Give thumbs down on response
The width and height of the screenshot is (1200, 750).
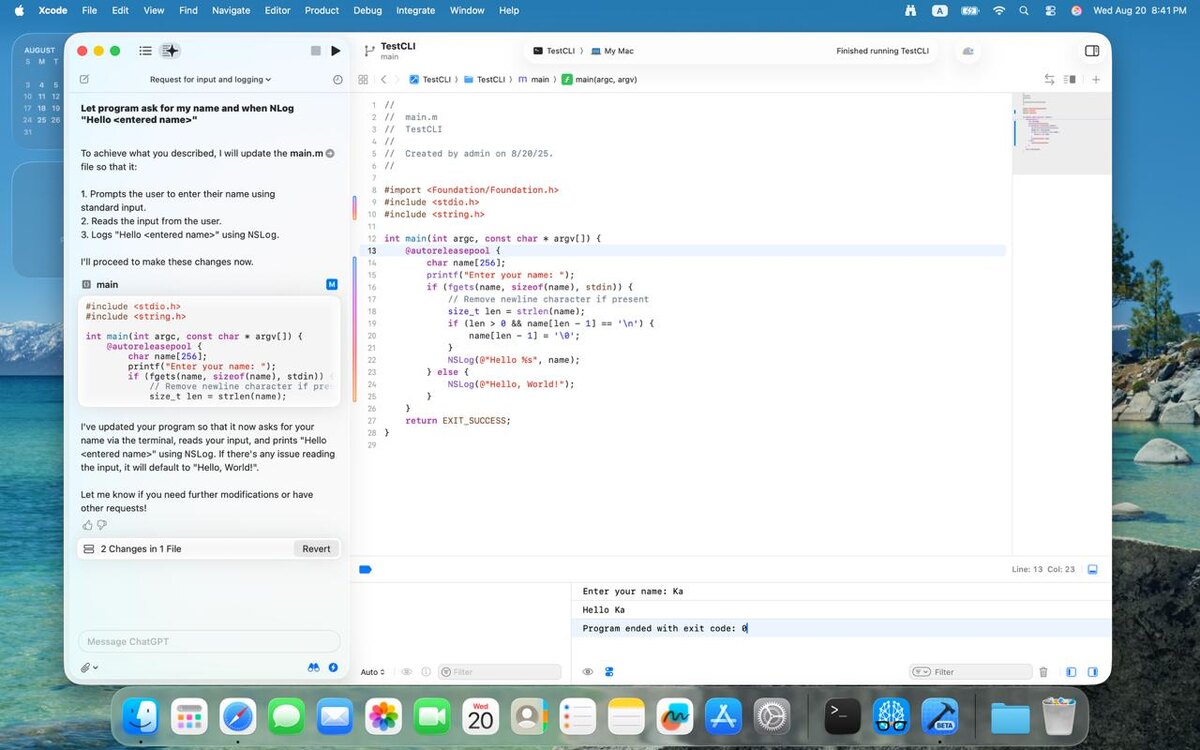(x=101, y=525)
